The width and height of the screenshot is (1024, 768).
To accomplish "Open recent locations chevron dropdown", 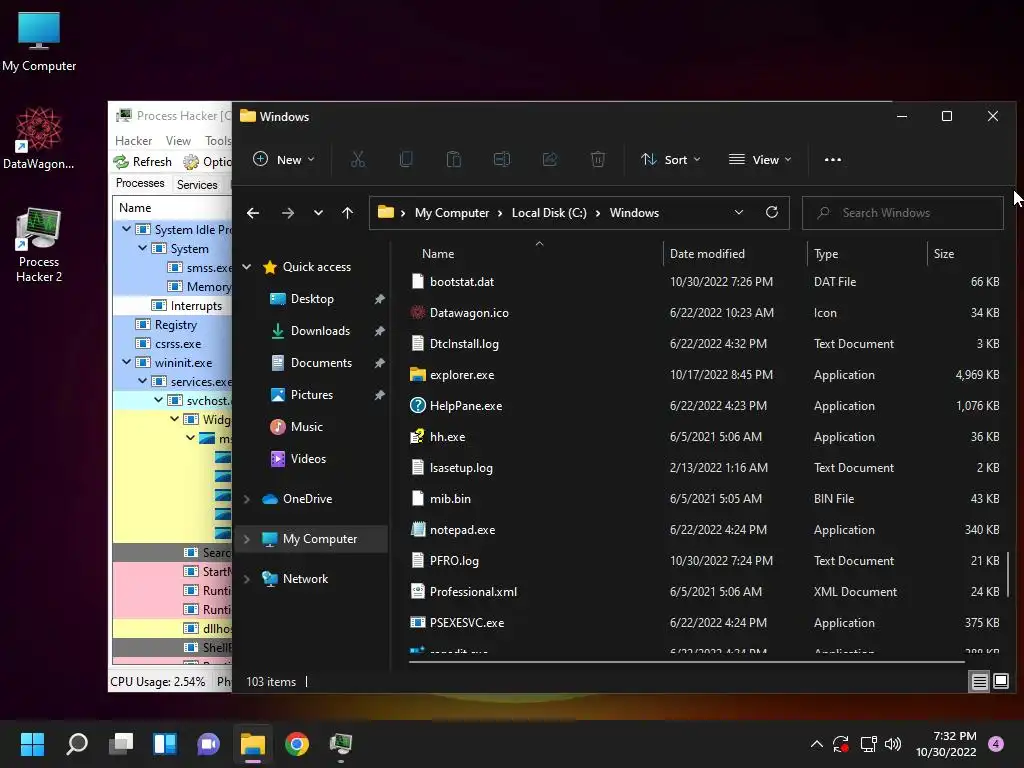I will coord(318,213).
